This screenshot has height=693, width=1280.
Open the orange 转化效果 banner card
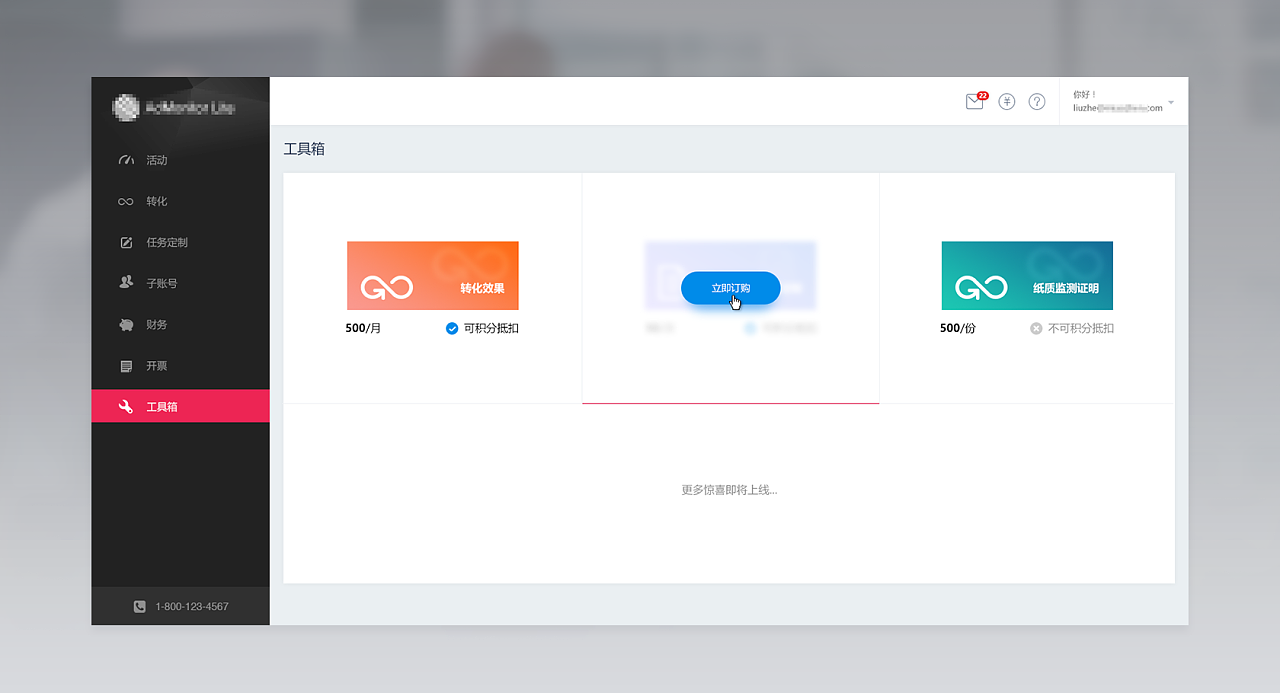click(x=432, y=275)
